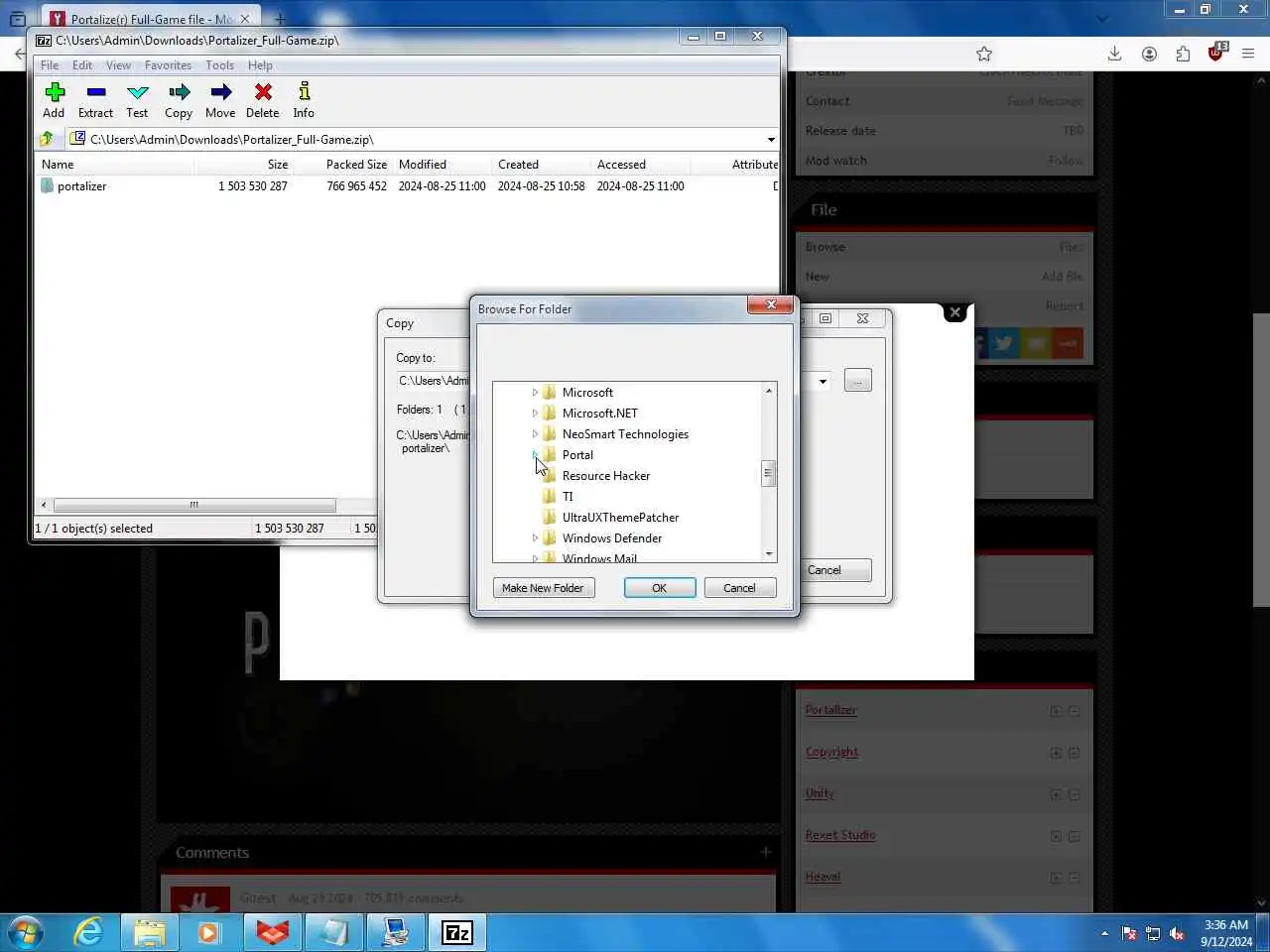This screenshot has width=1270, height=952.
Task: Click the Unity tag link
Action: pos(820,793)
